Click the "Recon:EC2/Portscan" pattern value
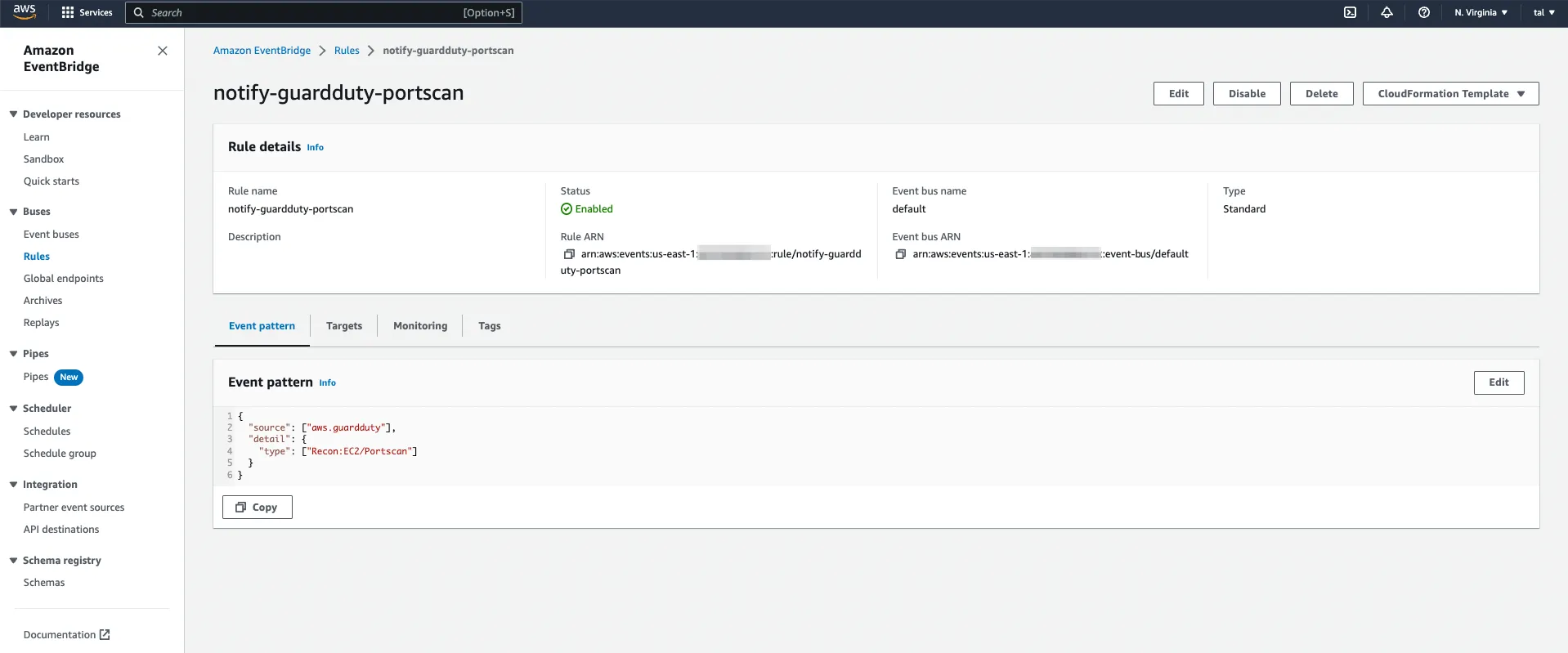Image resolution: width=1568 pixels, height=653 pixels. (359, 451)
